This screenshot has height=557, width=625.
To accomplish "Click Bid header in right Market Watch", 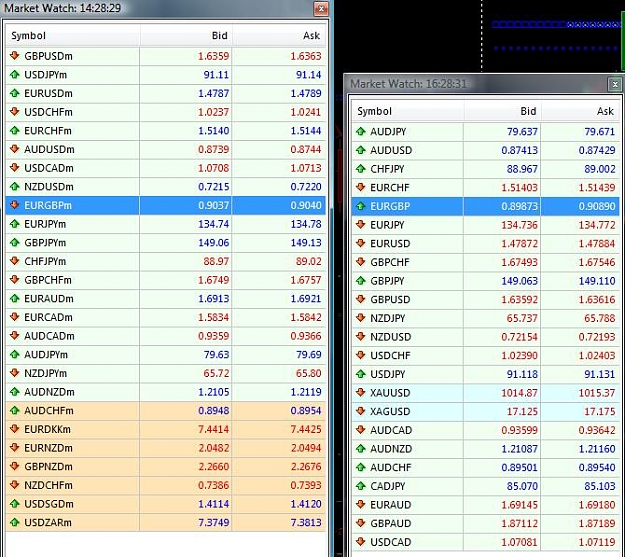I will (502, 111).
